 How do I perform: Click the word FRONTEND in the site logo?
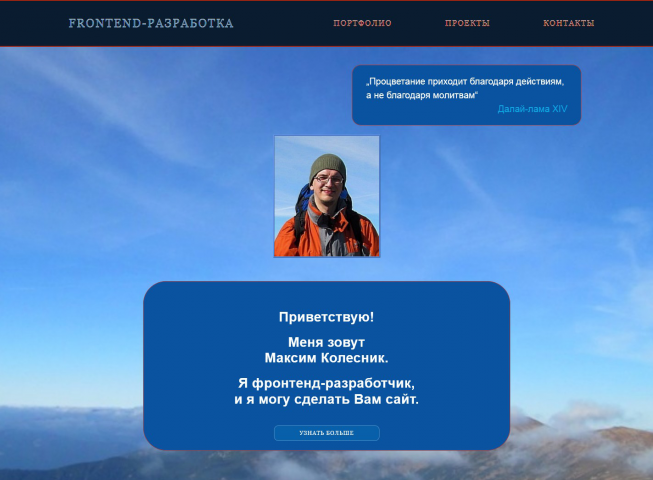coord(105,23)
